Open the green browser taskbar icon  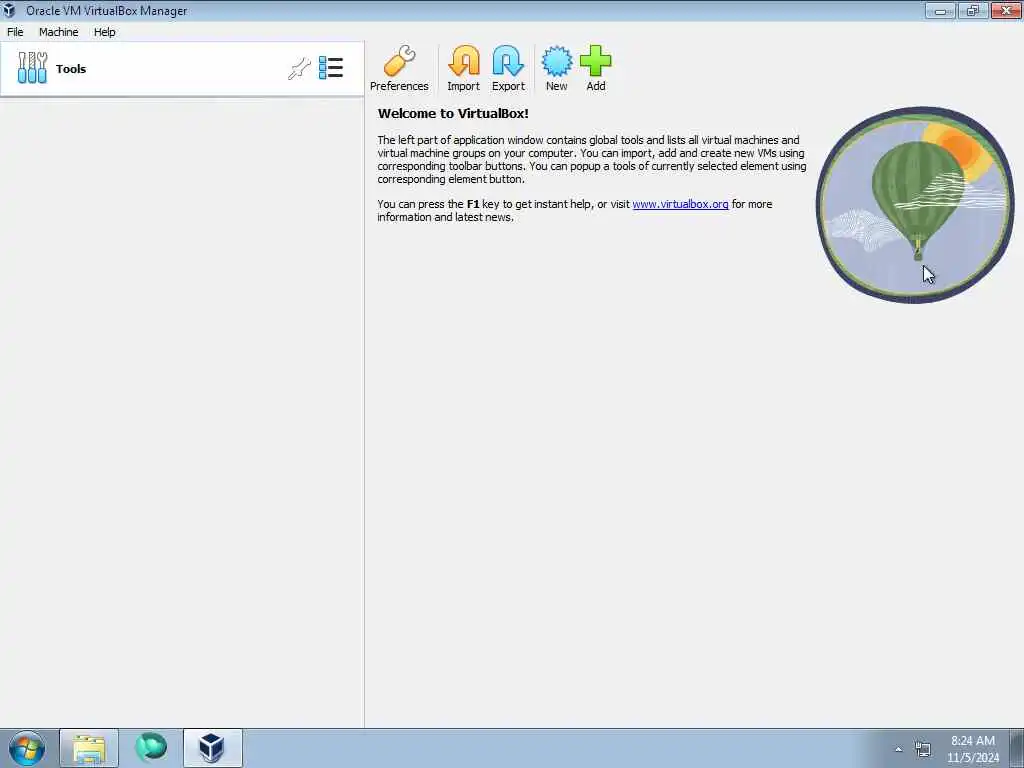[x=151, y=748]
